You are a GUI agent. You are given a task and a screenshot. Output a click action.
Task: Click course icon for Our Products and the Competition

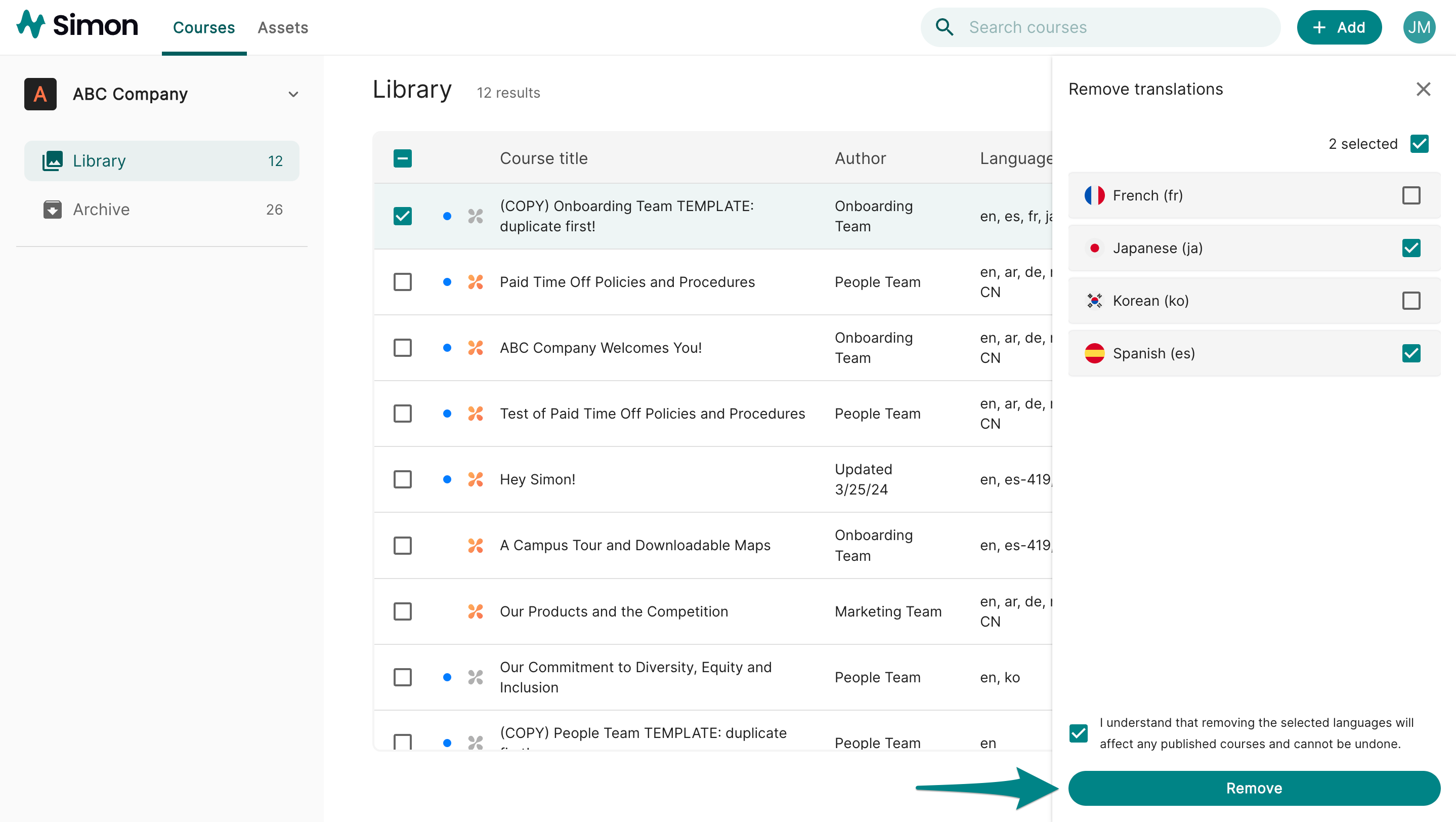tap(476, 610)
